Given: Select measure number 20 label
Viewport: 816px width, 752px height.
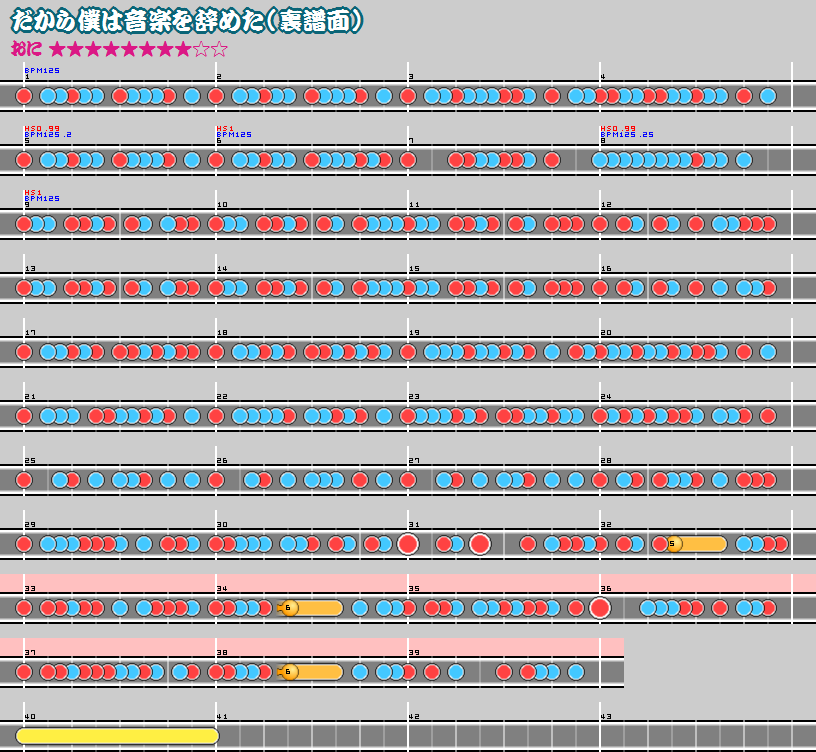Looking at the screenshot, I should pos(605,332).
